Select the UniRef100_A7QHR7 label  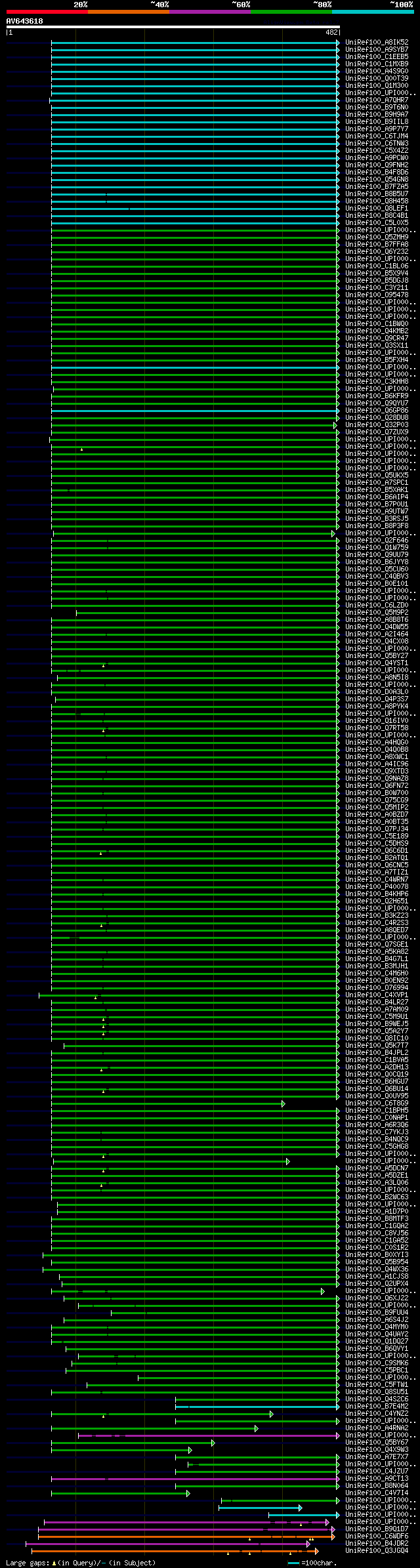(x=377, y=100)
